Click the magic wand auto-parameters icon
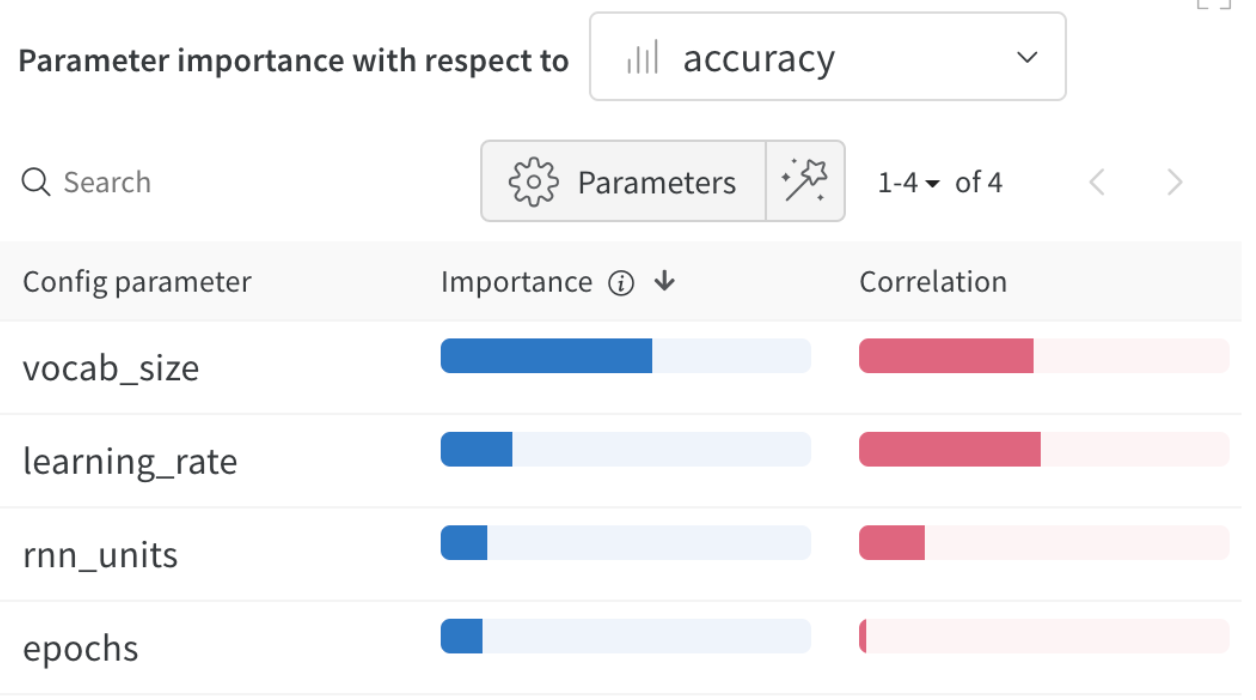The width and height of the screenshot is (1256, 700). tap(805, 181)
